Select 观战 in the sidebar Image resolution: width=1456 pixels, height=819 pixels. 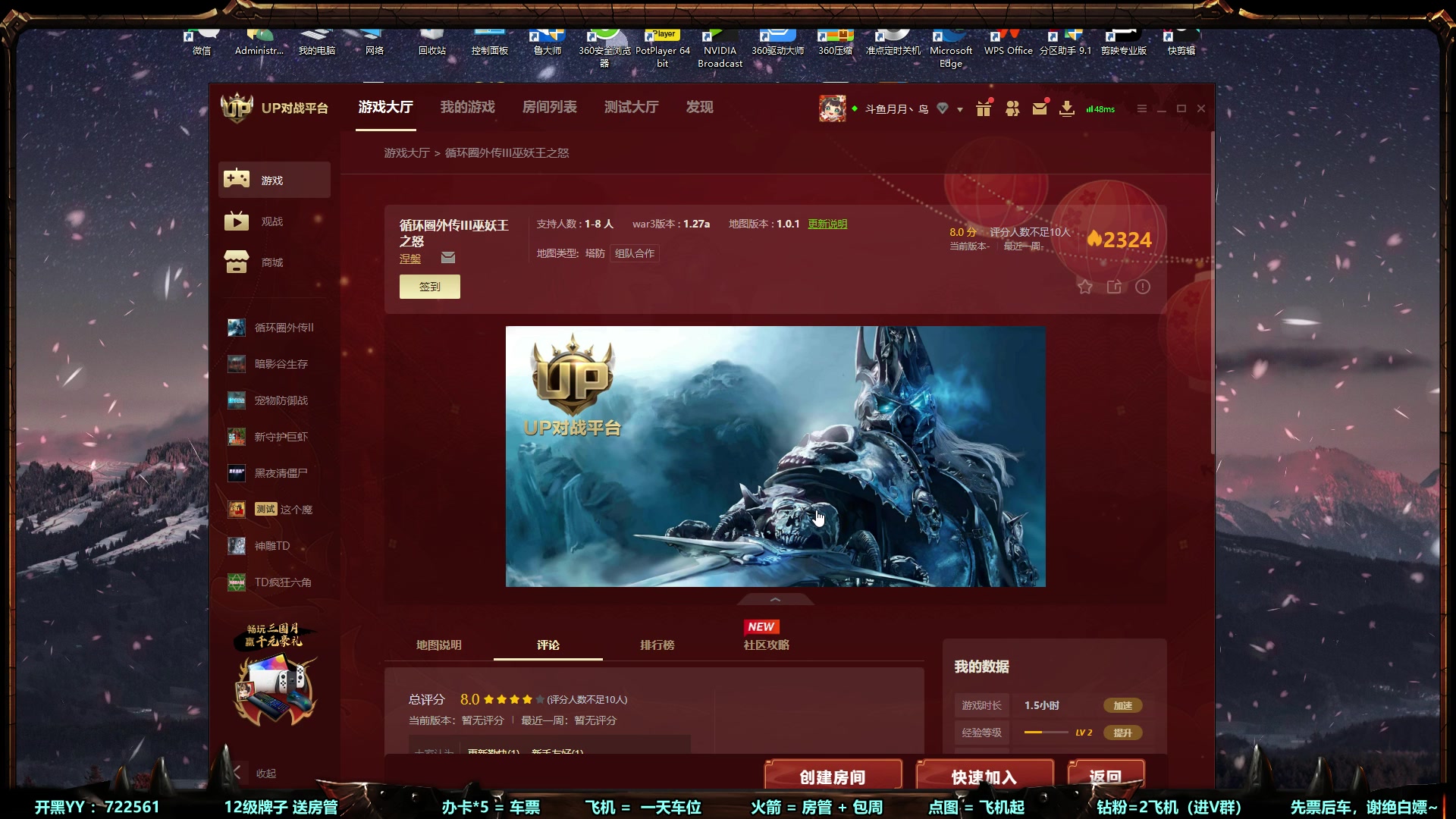[275, 221]
